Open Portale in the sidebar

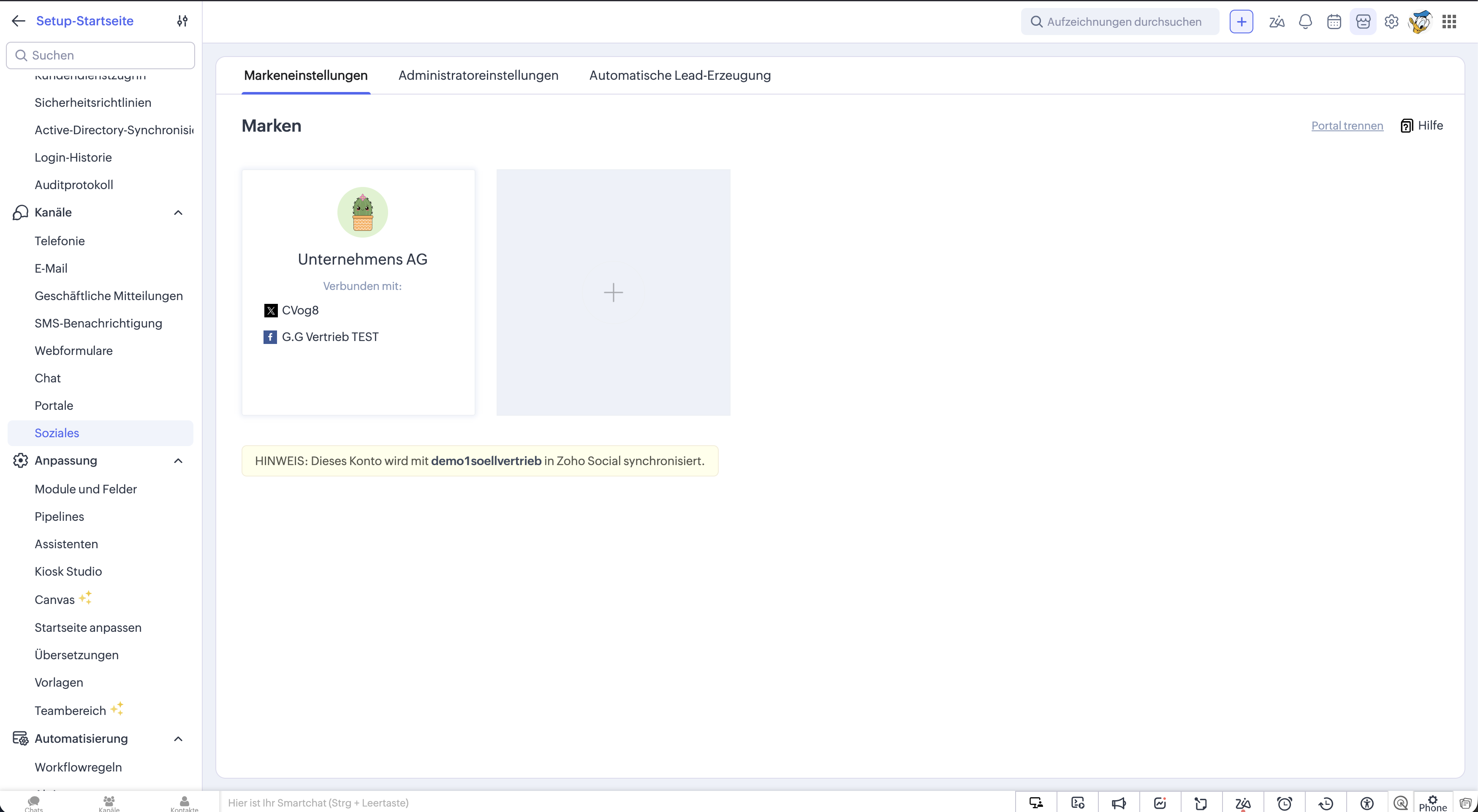54,406
